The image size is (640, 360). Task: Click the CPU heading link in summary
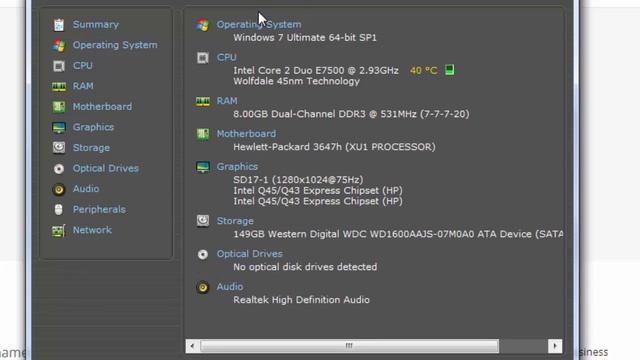(227, 57)
